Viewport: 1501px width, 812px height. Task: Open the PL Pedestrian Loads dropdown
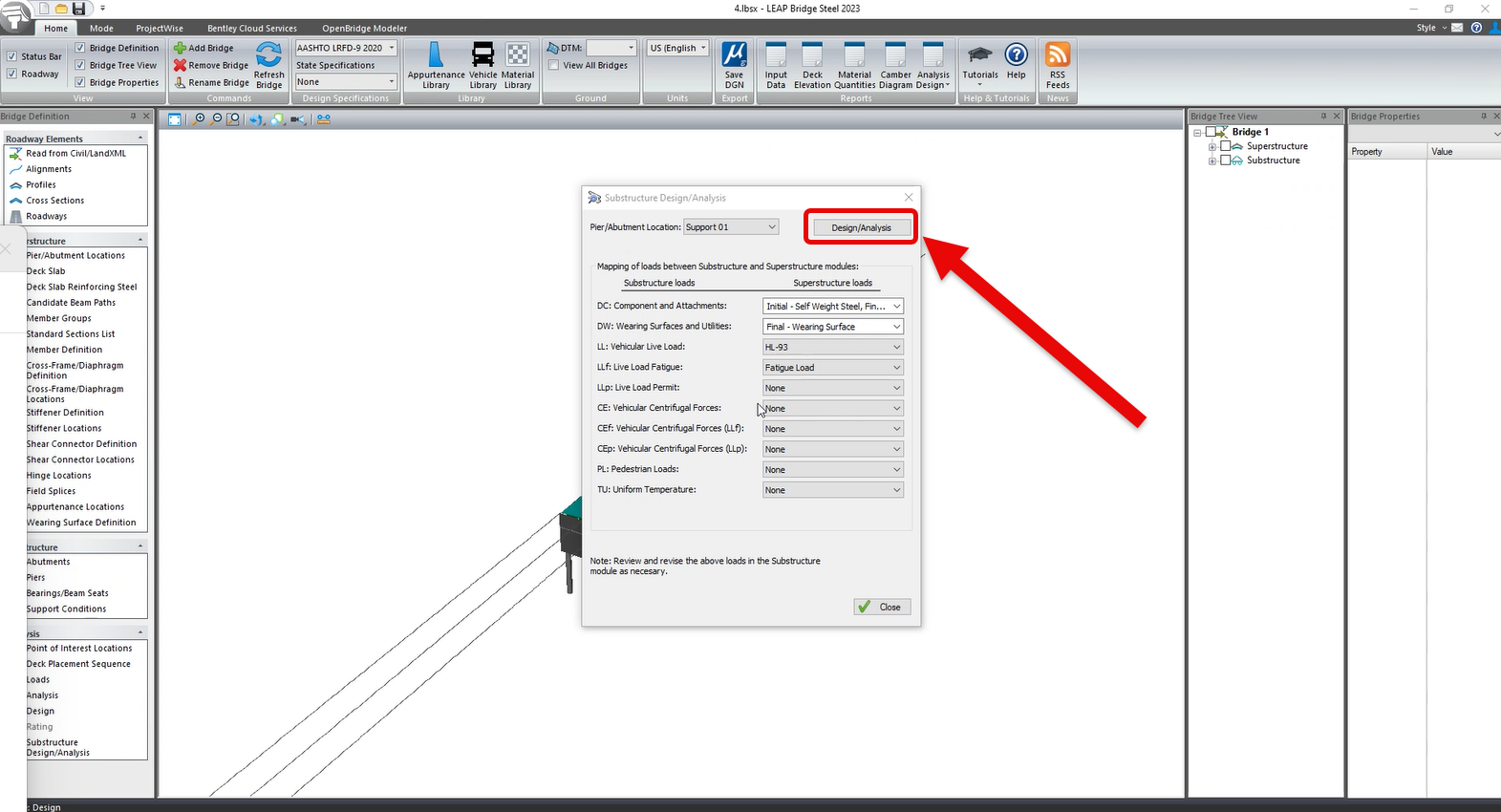(x=833, y=470)
